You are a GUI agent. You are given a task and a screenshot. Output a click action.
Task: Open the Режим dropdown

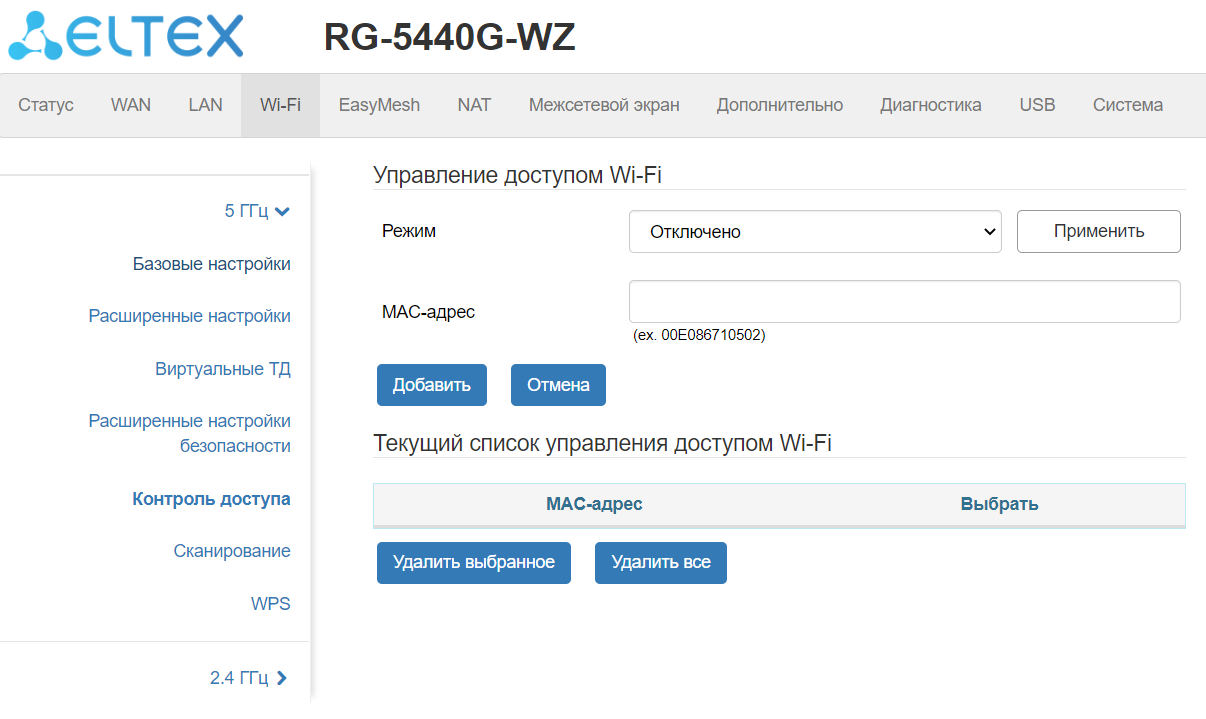point(815,232)
